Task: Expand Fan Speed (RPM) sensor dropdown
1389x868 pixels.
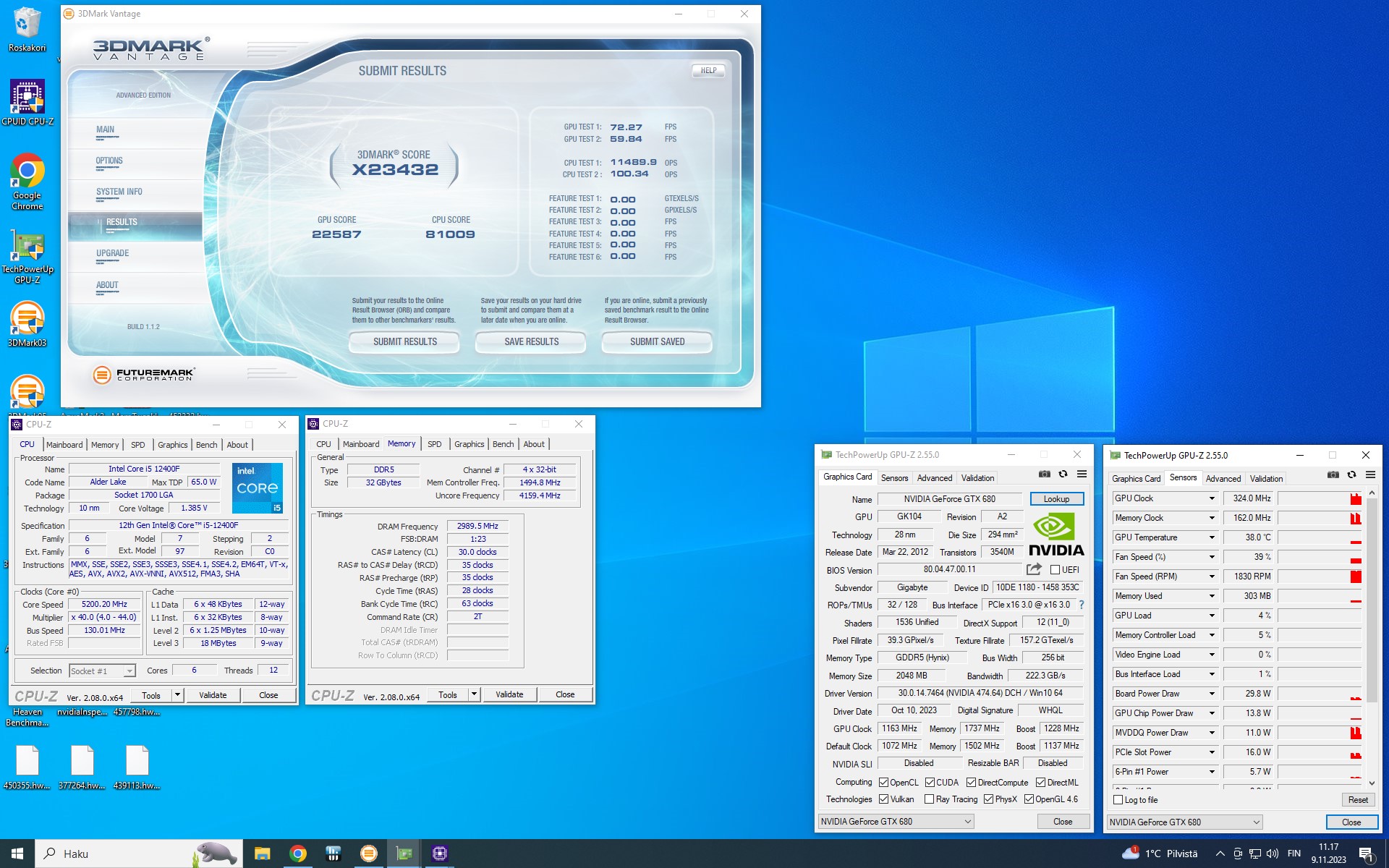Action: click(x=1212, y=576)
